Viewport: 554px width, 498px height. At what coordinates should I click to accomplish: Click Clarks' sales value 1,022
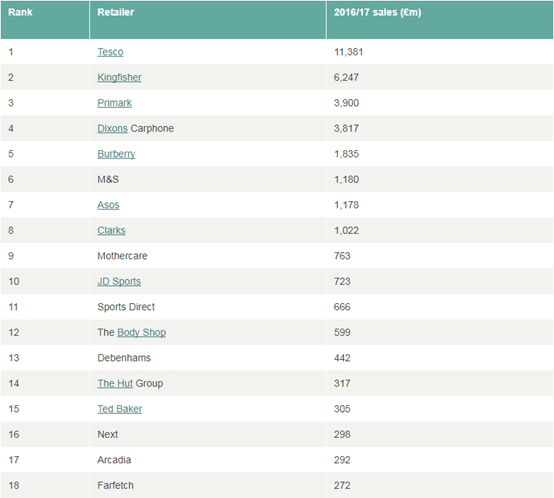click(346, 230)
